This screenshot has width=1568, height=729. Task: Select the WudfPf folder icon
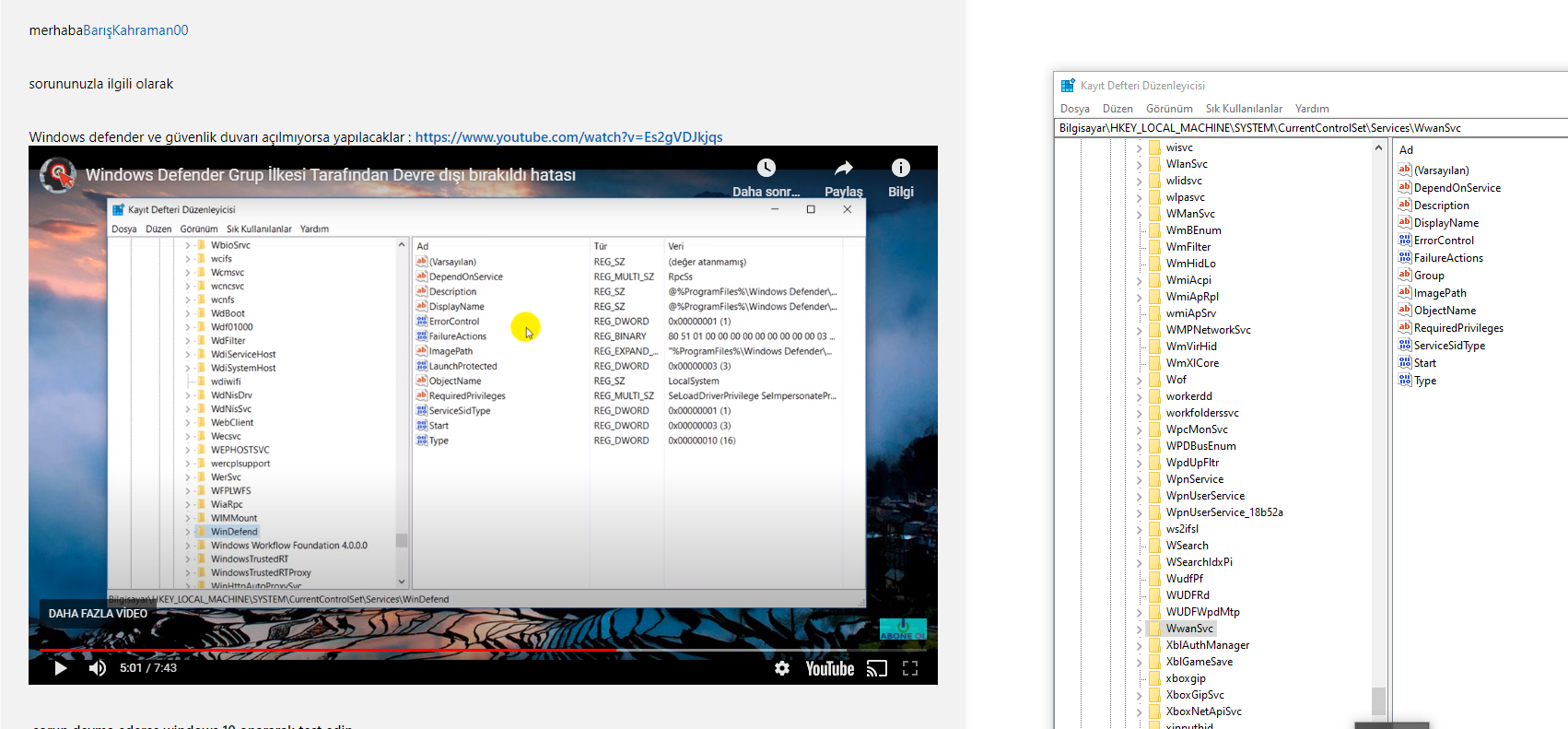coord(1154,579)
